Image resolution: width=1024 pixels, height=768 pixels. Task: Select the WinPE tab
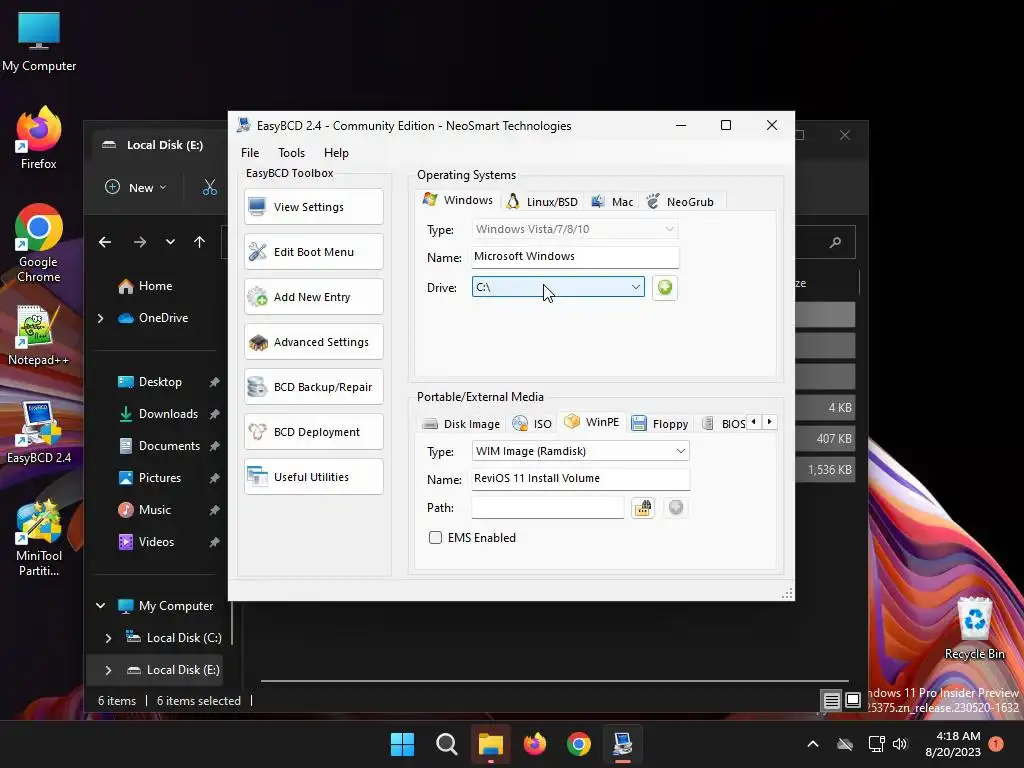coord(592,422)
